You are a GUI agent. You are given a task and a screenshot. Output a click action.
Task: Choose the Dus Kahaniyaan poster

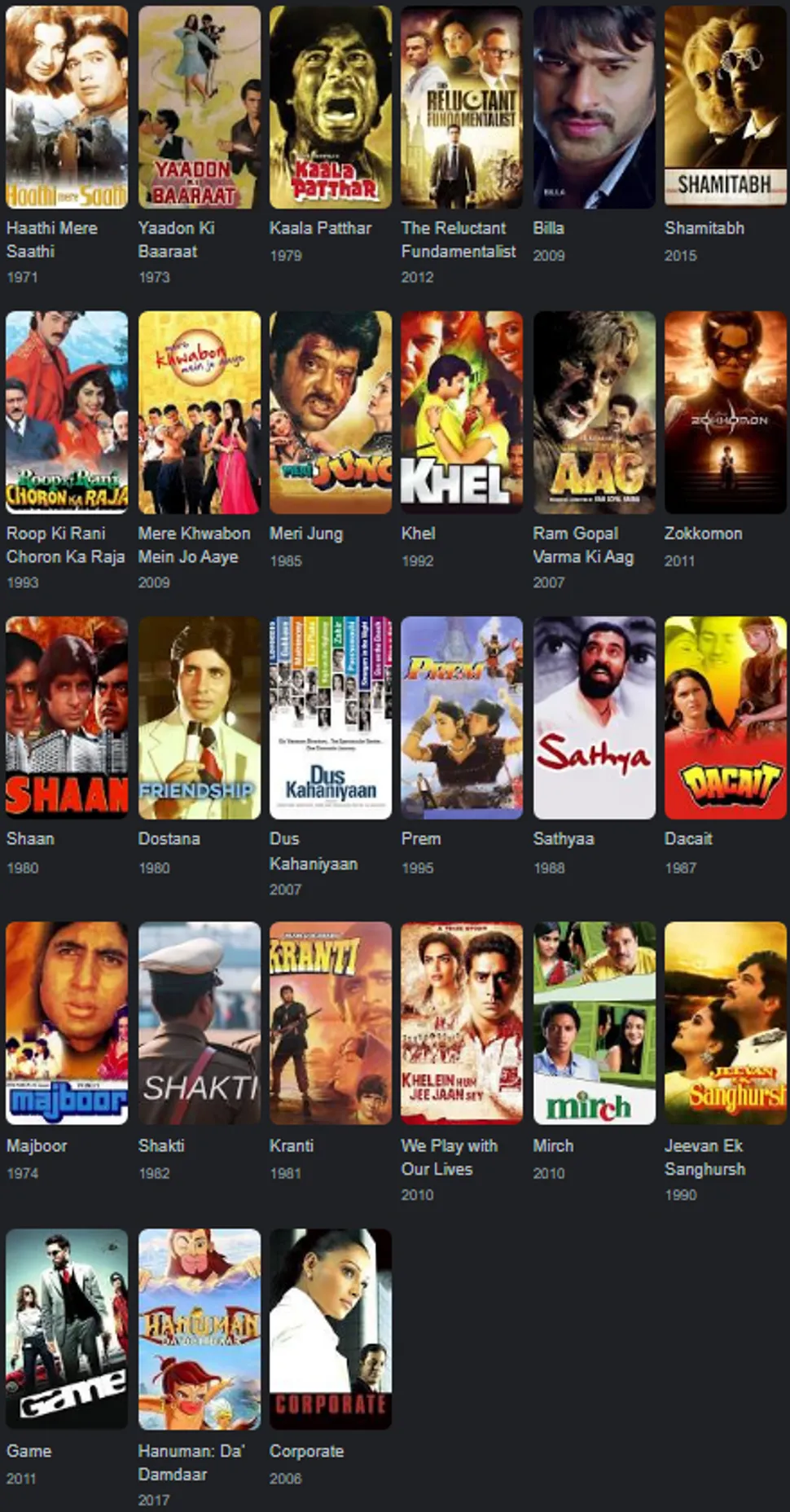[x=331, y=718]
